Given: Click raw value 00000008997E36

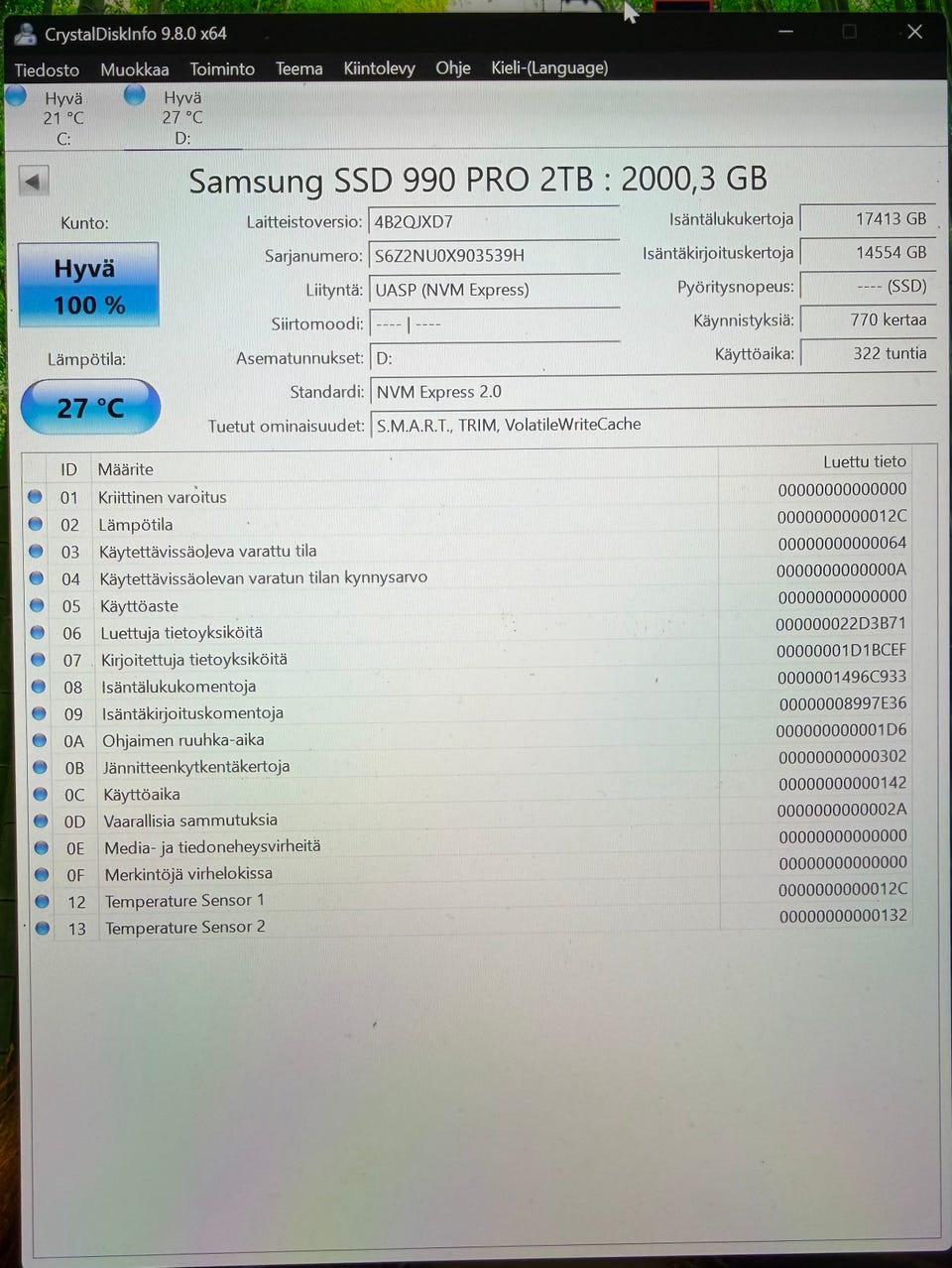Looking at the screenshot, I should pyautogui.click(x=843, y=703).
